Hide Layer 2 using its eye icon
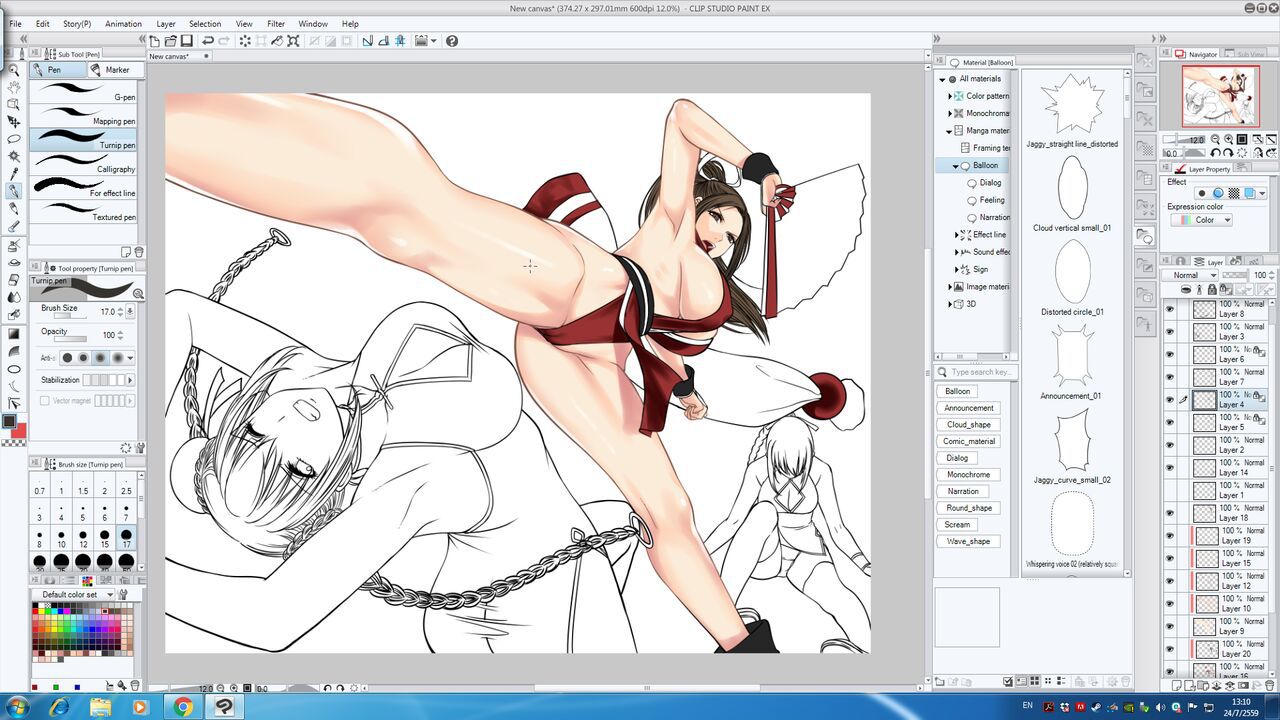Viewport: 1280px width, 720px height. pyautogui.click(x=1170, y=445)
